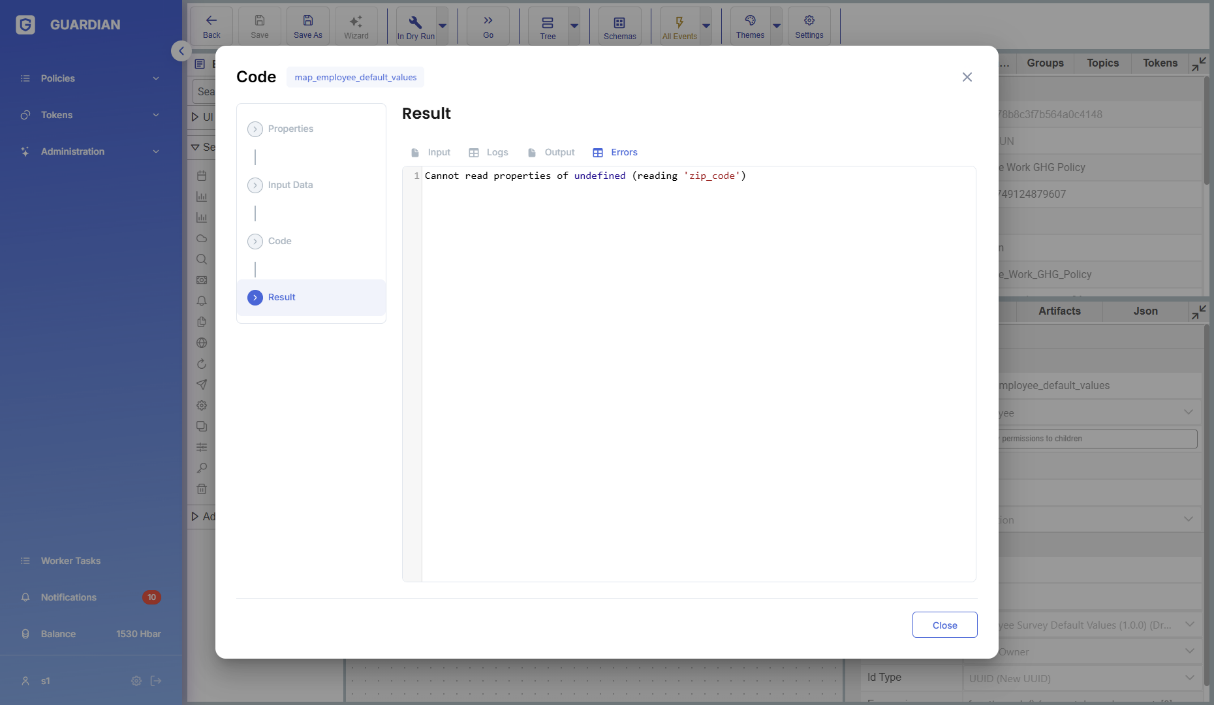Viewport: 1214px width, 705px height.
Task: Open the Schemas toolbar icon
Action: (x=619, y=26)
